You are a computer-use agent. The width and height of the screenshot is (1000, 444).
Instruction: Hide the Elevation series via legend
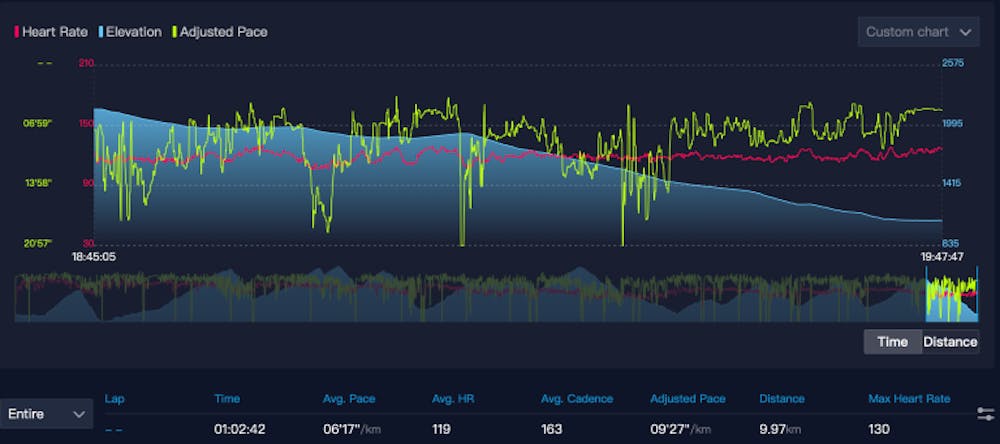128,32
